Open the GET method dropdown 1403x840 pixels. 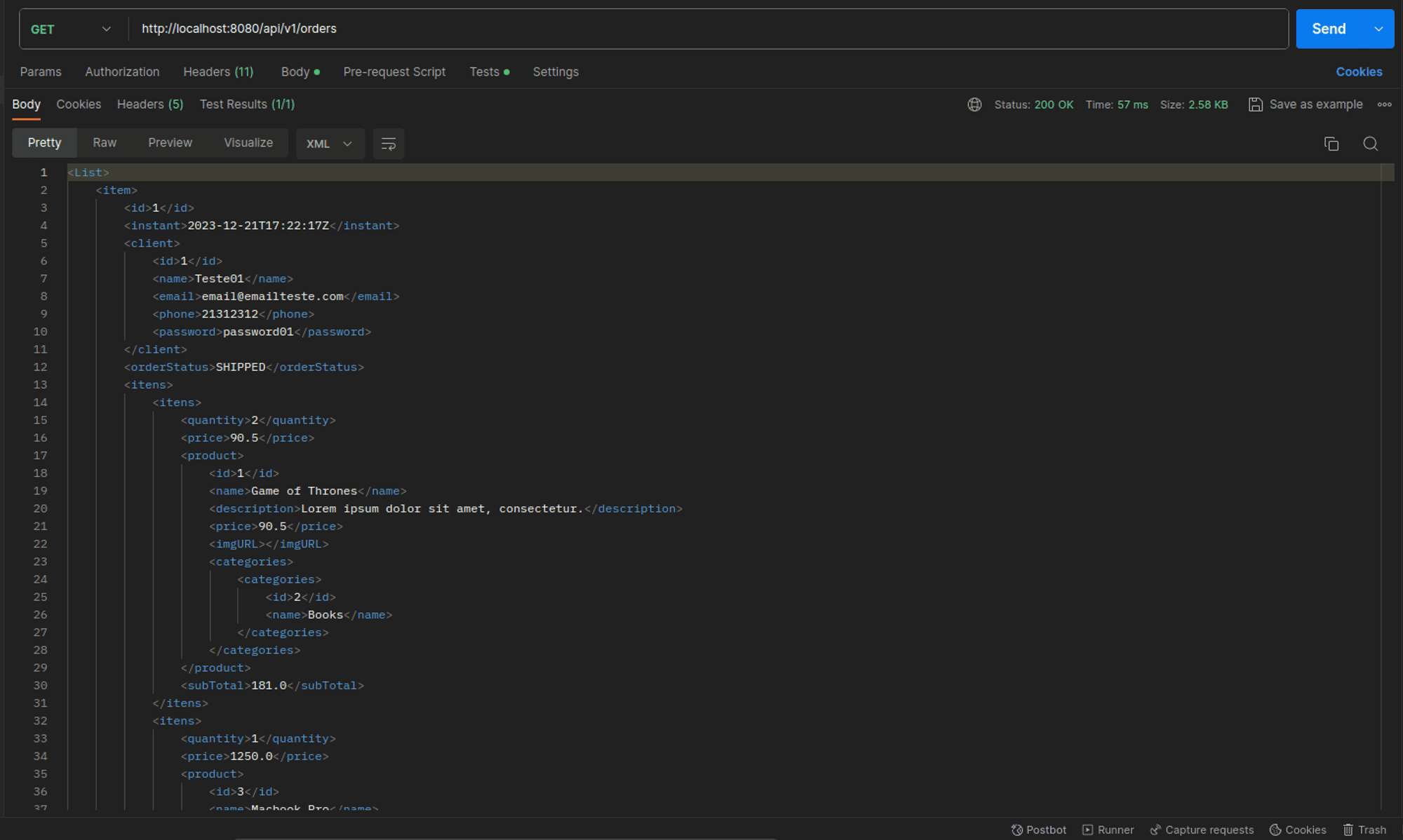click(70, 29)
